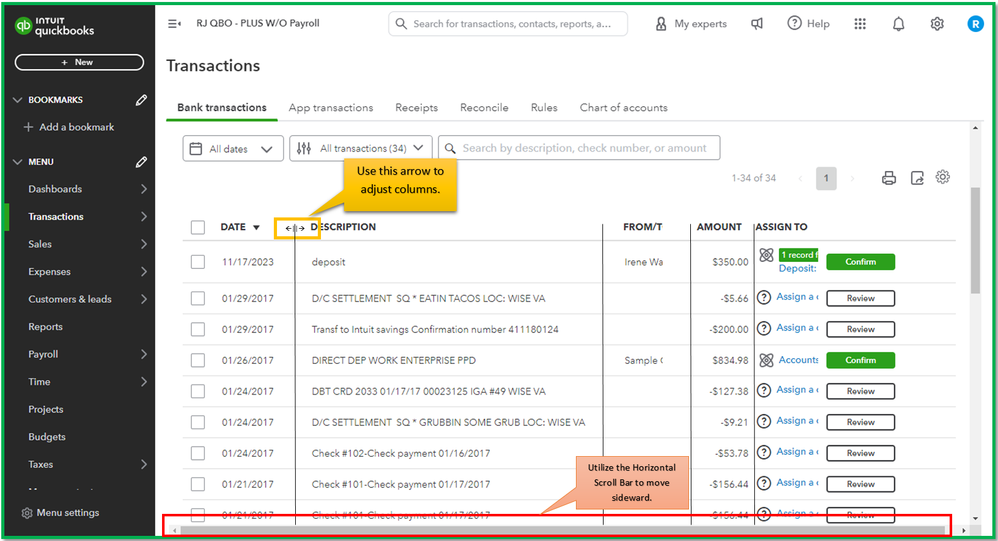Open the settings gear in the header
Viewport: 998px width, 541px height.
[x=937, y=24]
